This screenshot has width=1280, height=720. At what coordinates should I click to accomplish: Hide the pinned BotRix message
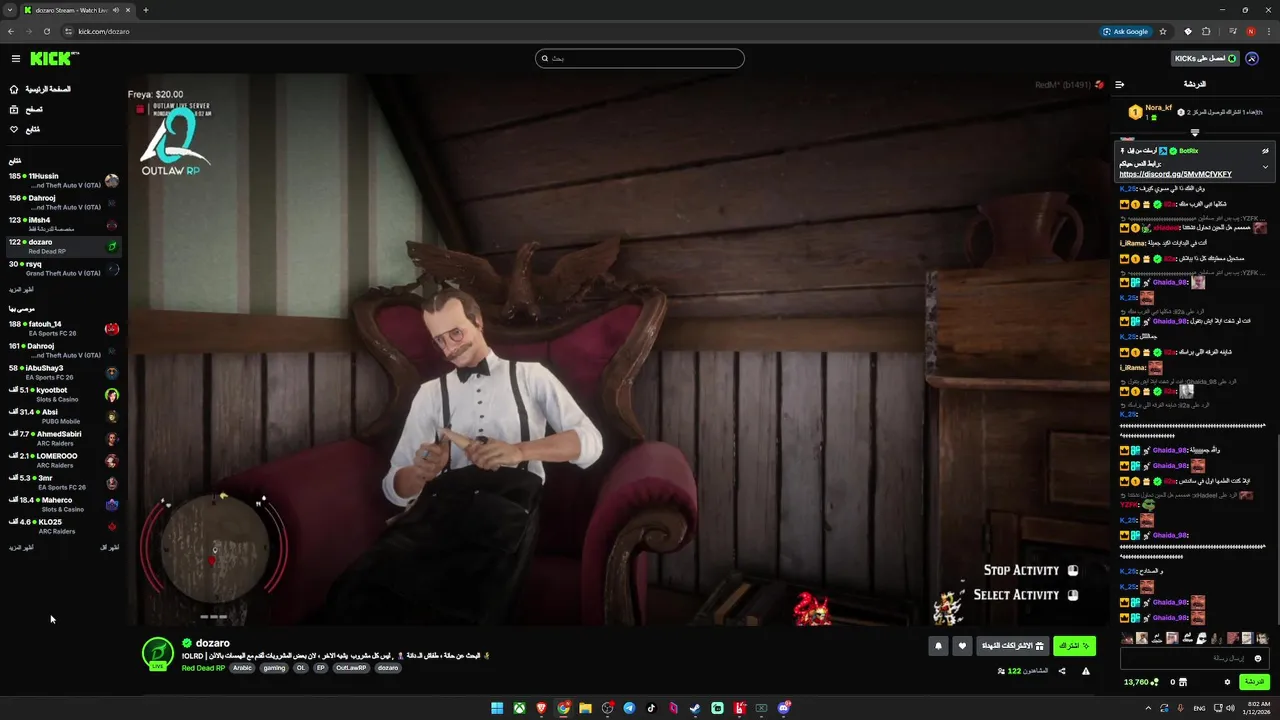(x=1265, y=151)
